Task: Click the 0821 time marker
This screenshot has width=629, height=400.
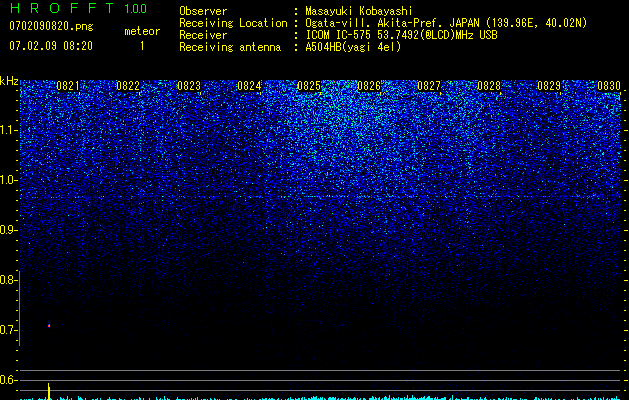Action: 68,86
